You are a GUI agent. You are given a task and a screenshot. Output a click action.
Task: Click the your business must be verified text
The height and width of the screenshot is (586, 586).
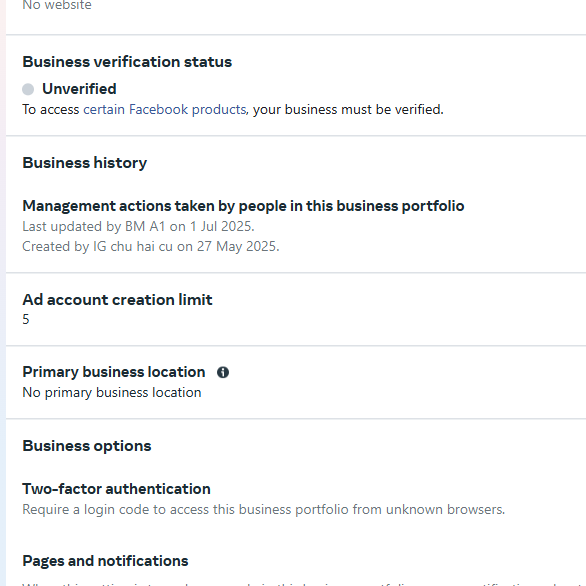click(348, 110)
